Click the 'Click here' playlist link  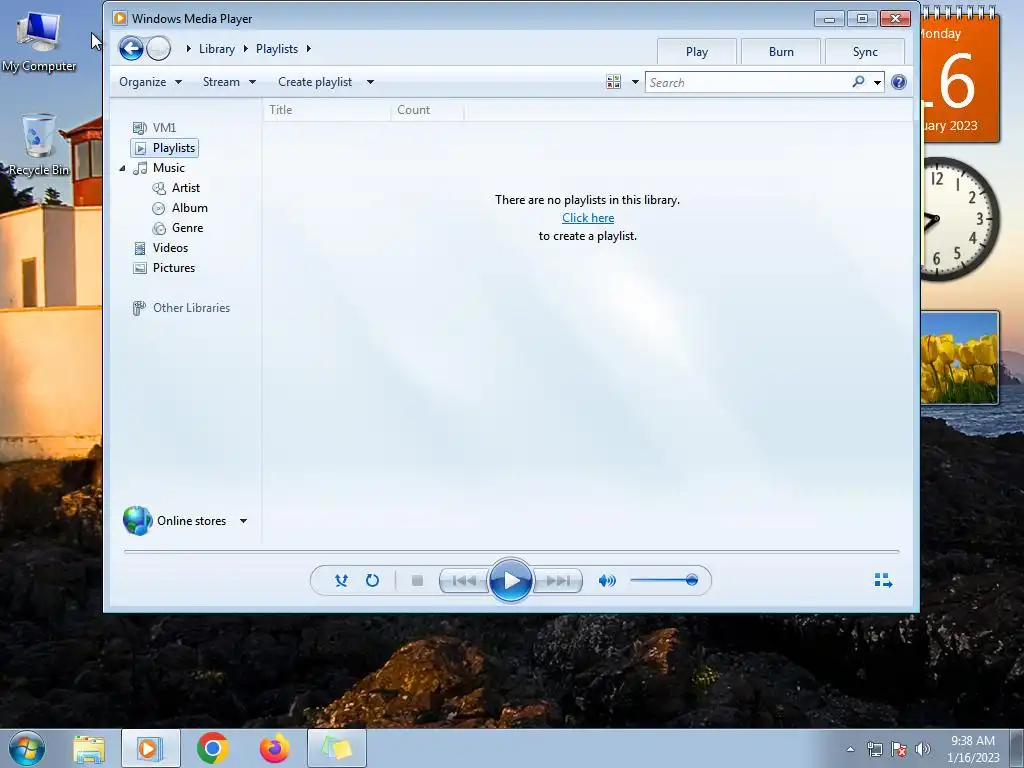click(588, 217)
